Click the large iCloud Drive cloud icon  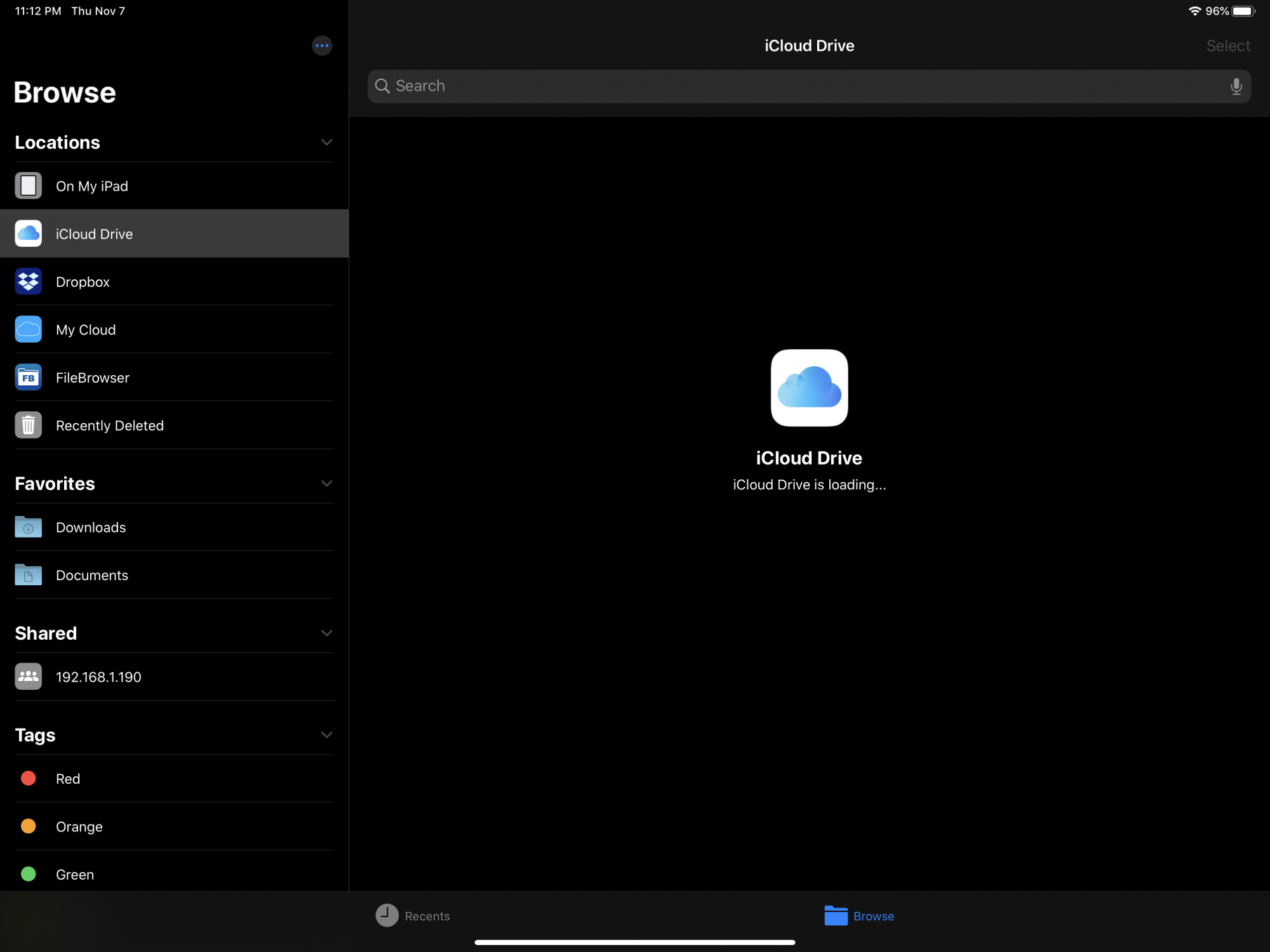[x=809, y=388]
